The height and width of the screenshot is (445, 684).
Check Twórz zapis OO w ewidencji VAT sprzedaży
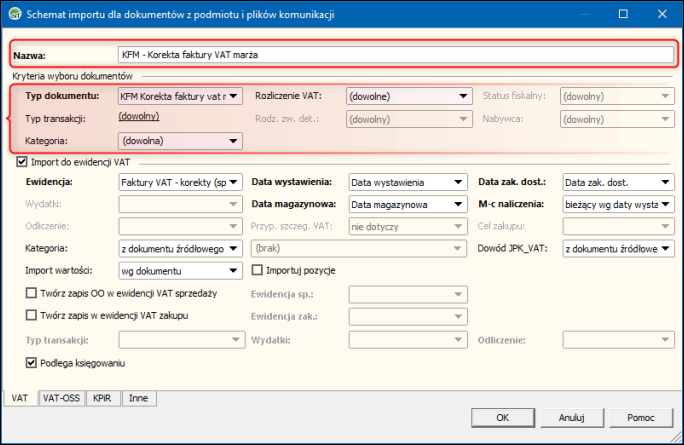31,293
